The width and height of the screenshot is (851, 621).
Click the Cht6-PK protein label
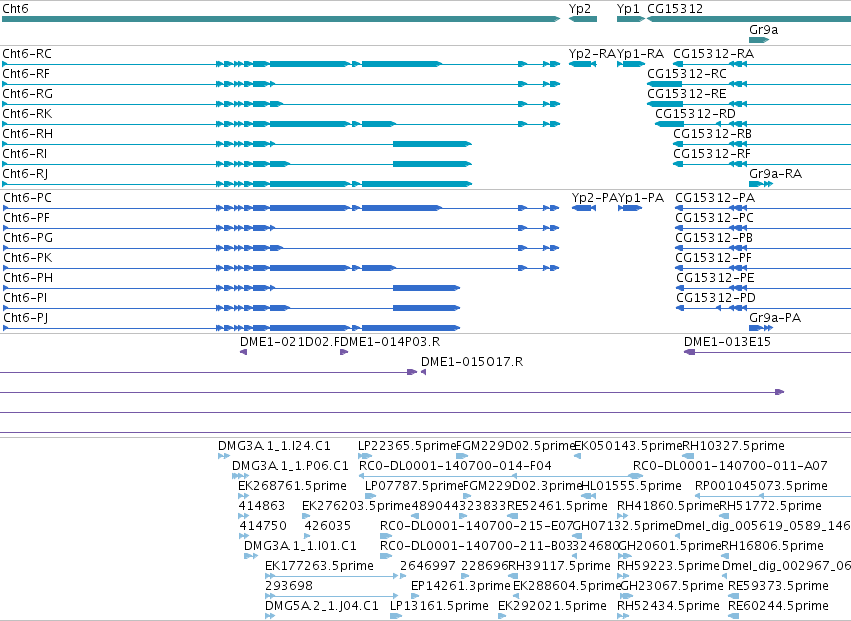(28, 258)
